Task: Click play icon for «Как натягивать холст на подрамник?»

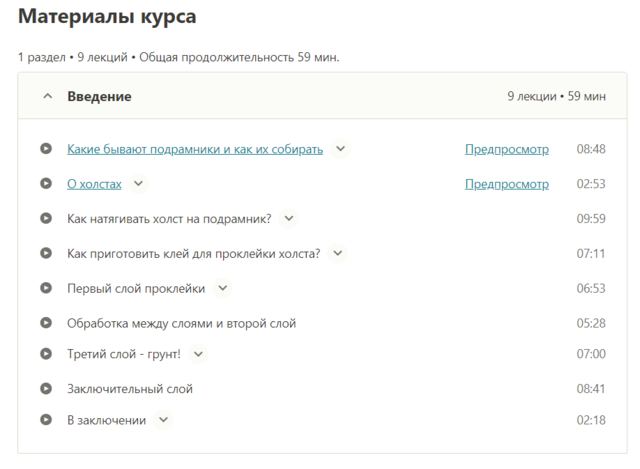Action: point(46,218)
